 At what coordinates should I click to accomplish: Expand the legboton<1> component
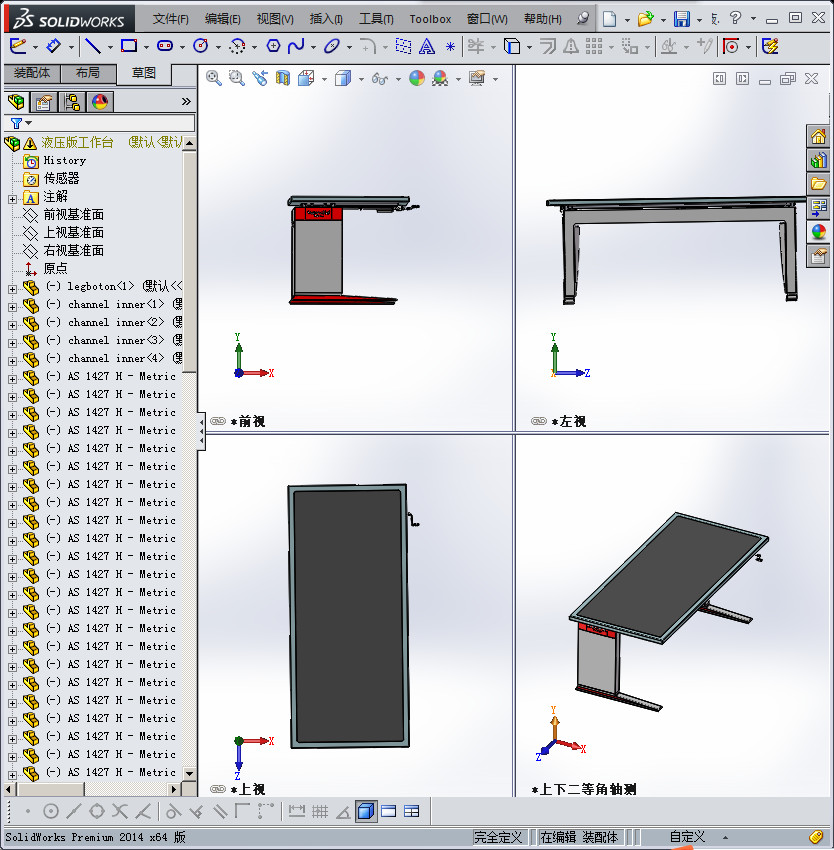[x=12, y=289]
